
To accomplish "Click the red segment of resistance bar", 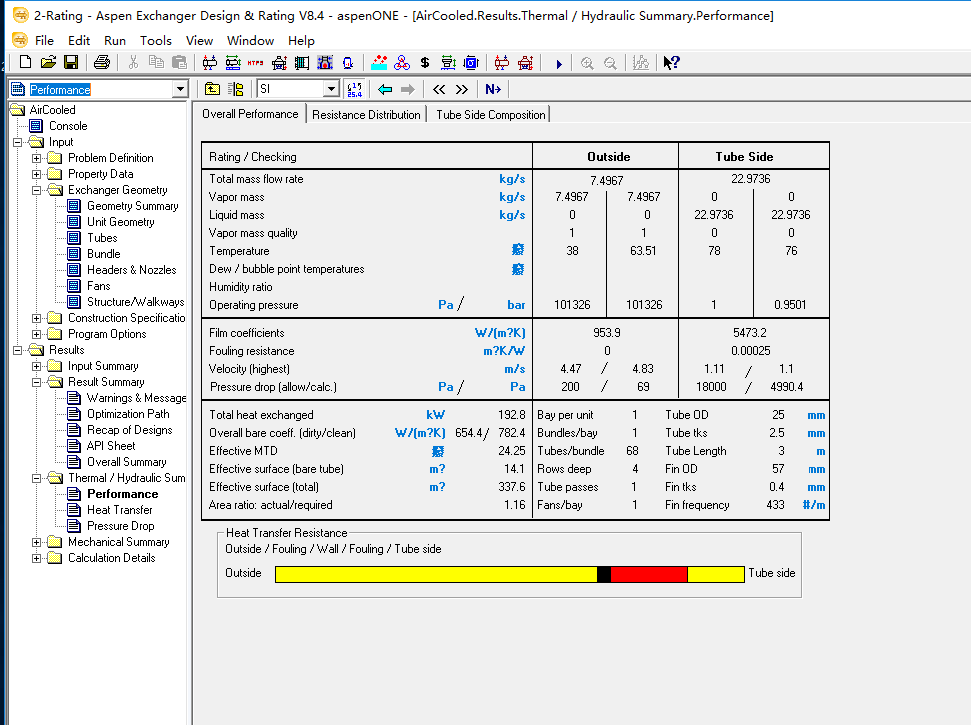I will (648, 574).
